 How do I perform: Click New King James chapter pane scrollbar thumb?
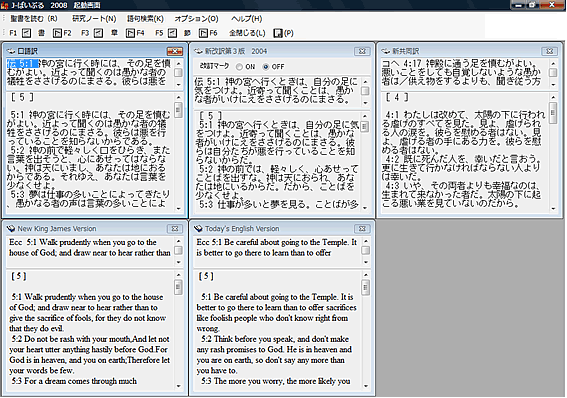point(179,288)
